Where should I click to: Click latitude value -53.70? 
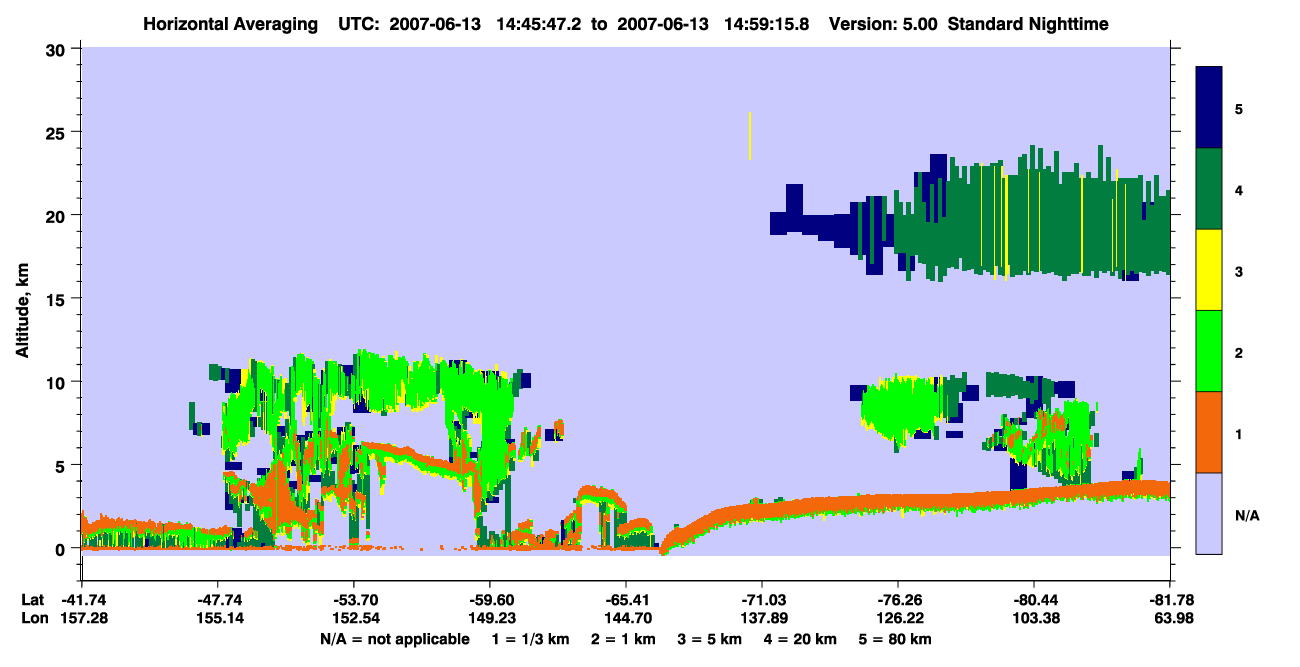[353, 600]
